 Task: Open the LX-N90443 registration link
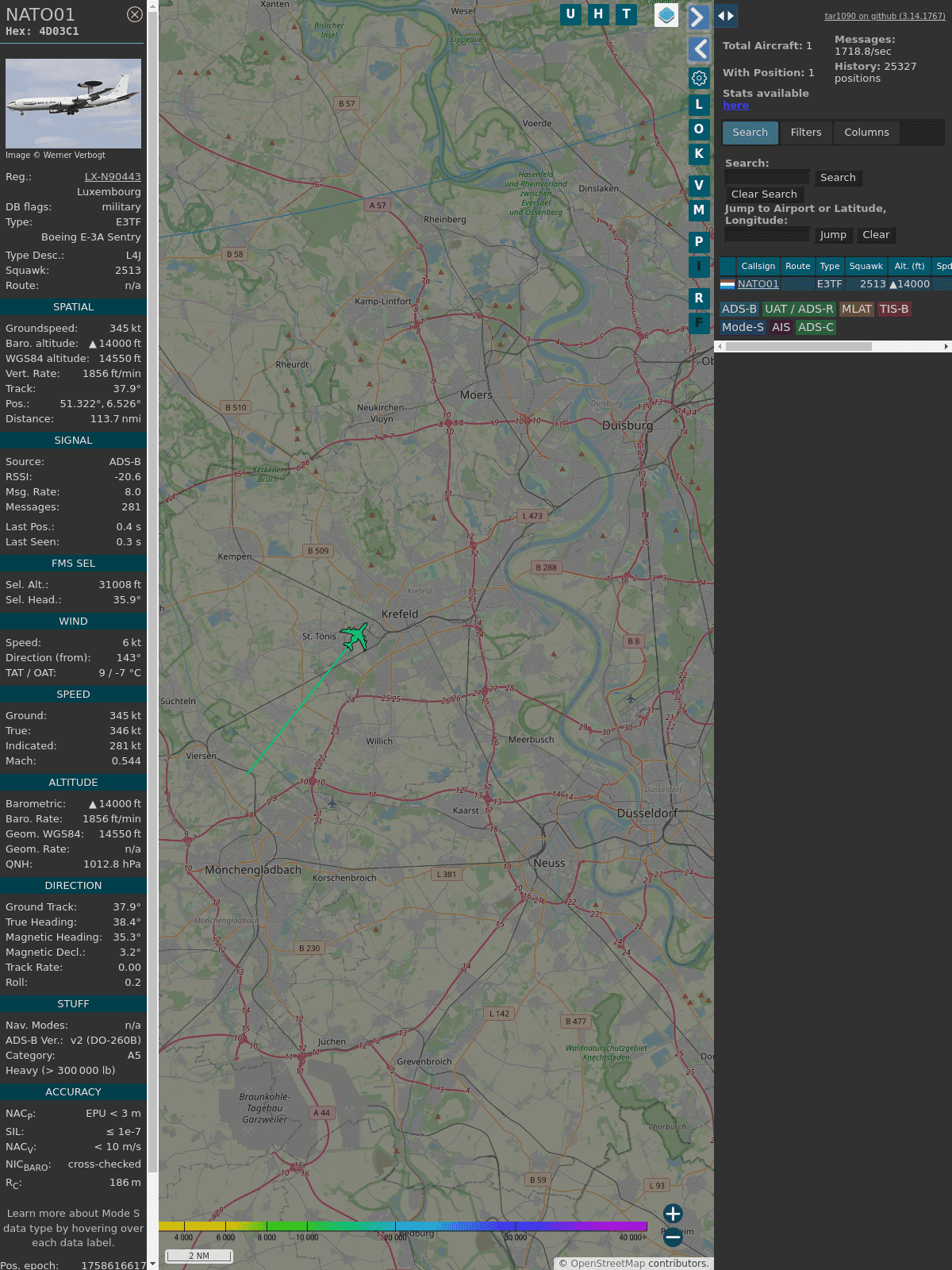tap(113, 177)
